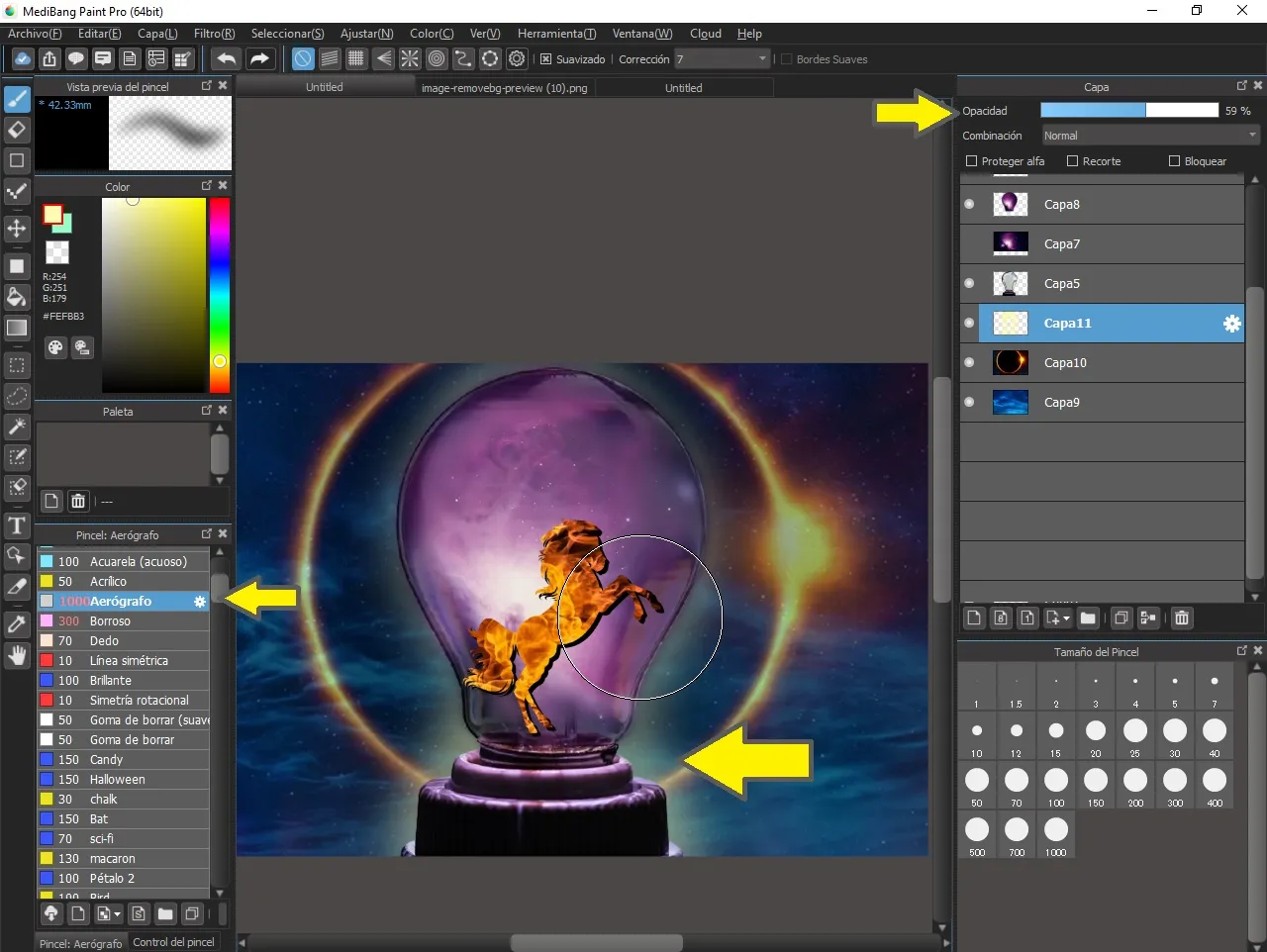Switch to the image-removebg-preview (10).png tab

point(505,87)
